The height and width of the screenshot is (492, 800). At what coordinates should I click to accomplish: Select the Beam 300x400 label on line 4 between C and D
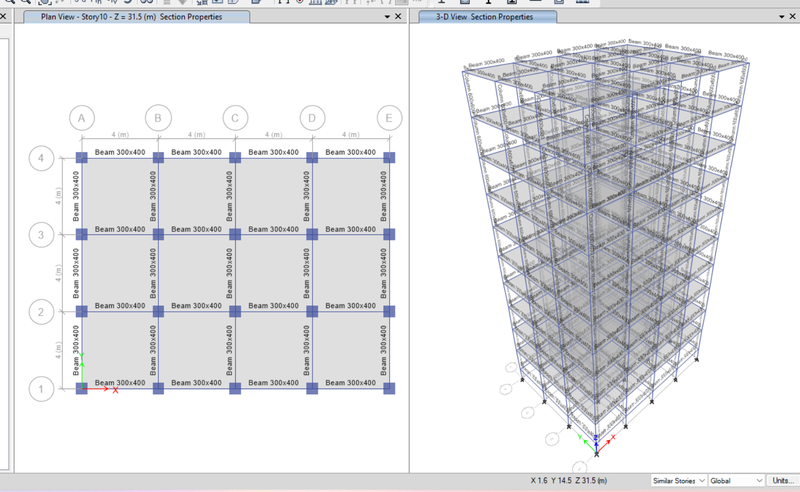coord(273,152)
